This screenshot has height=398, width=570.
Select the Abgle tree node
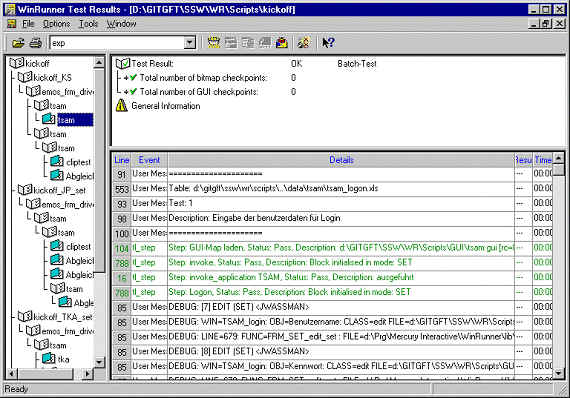click(x=84, y=302)
